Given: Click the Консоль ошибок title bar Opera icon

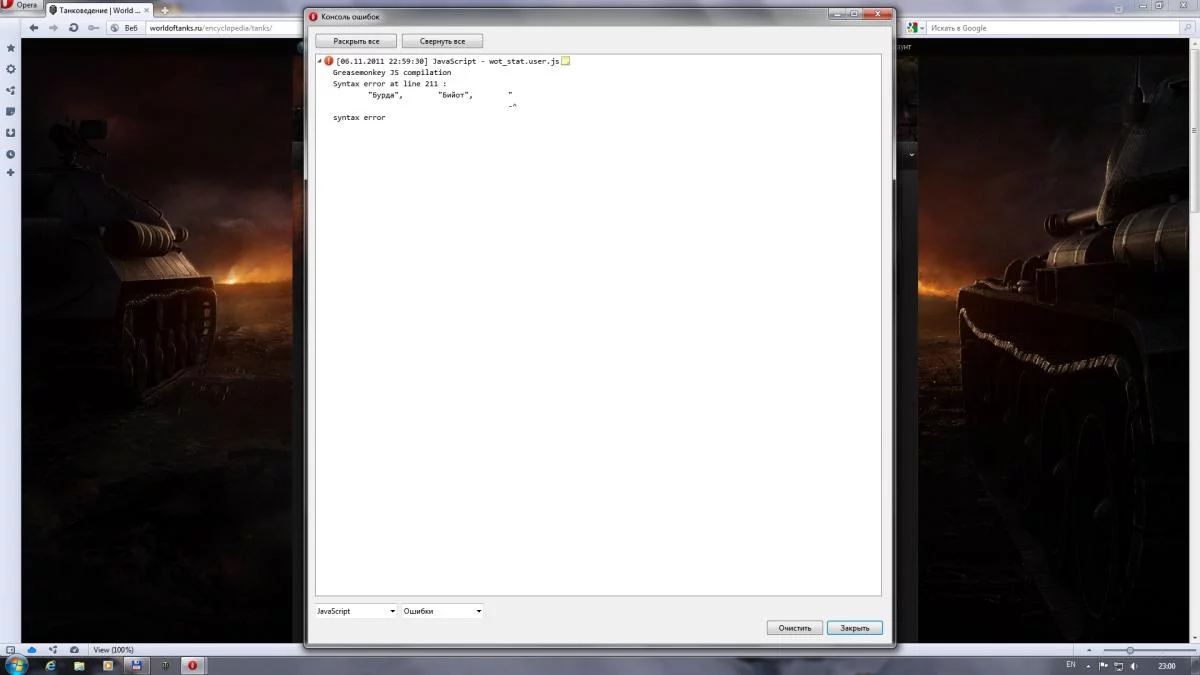Looking at the screenshot, I should click(x=313, y=17).
